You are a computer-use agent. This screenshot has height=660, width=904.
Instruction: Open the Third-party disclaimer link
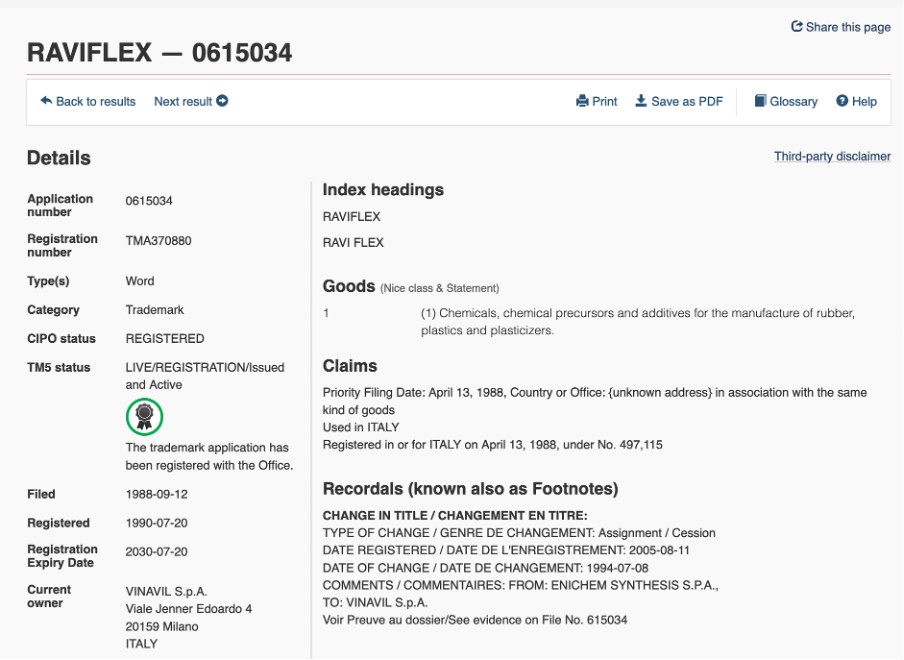tap(833, 156)
